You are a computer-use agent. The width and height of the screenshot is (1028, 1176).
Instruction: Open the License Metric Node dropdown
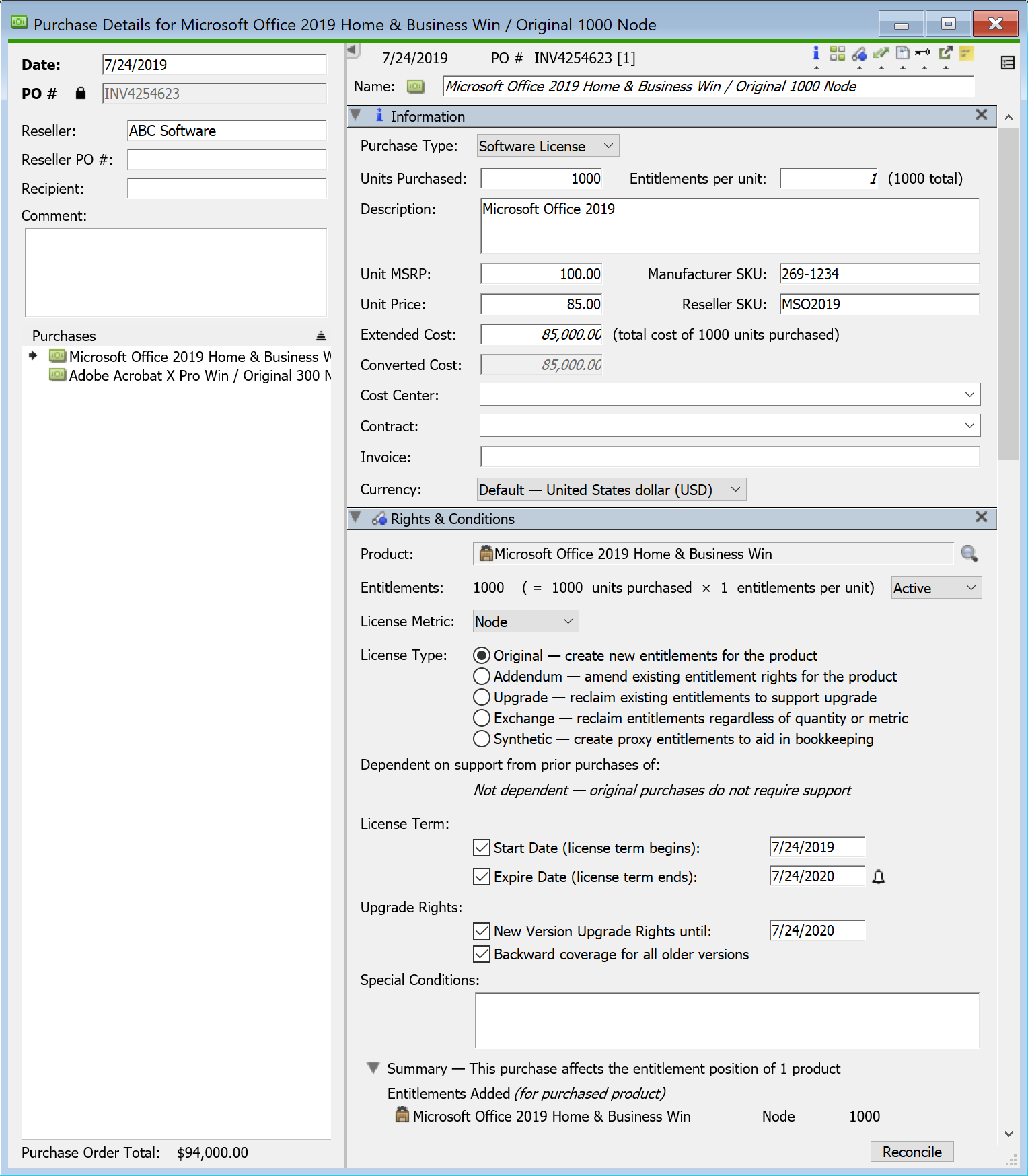526,622
